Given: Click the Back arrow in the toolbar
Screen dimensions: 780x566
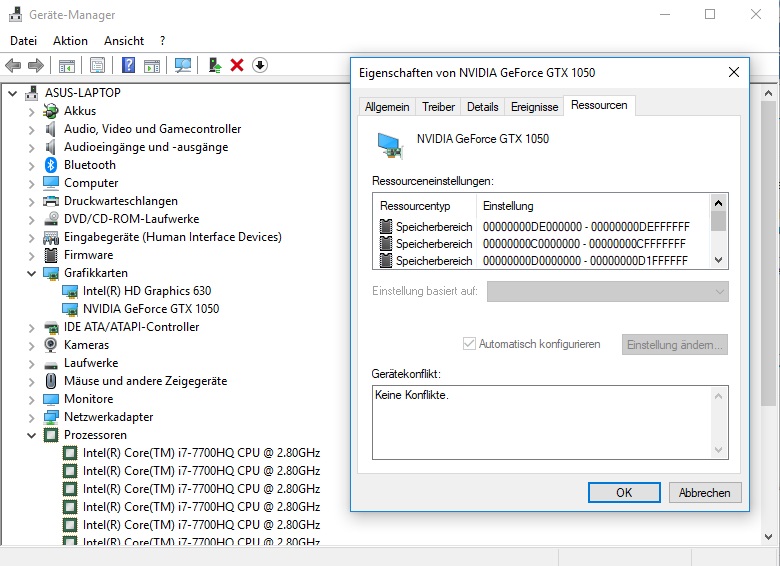Looking at the screenshot, I should pyautogui.click(x=13, y=65).
